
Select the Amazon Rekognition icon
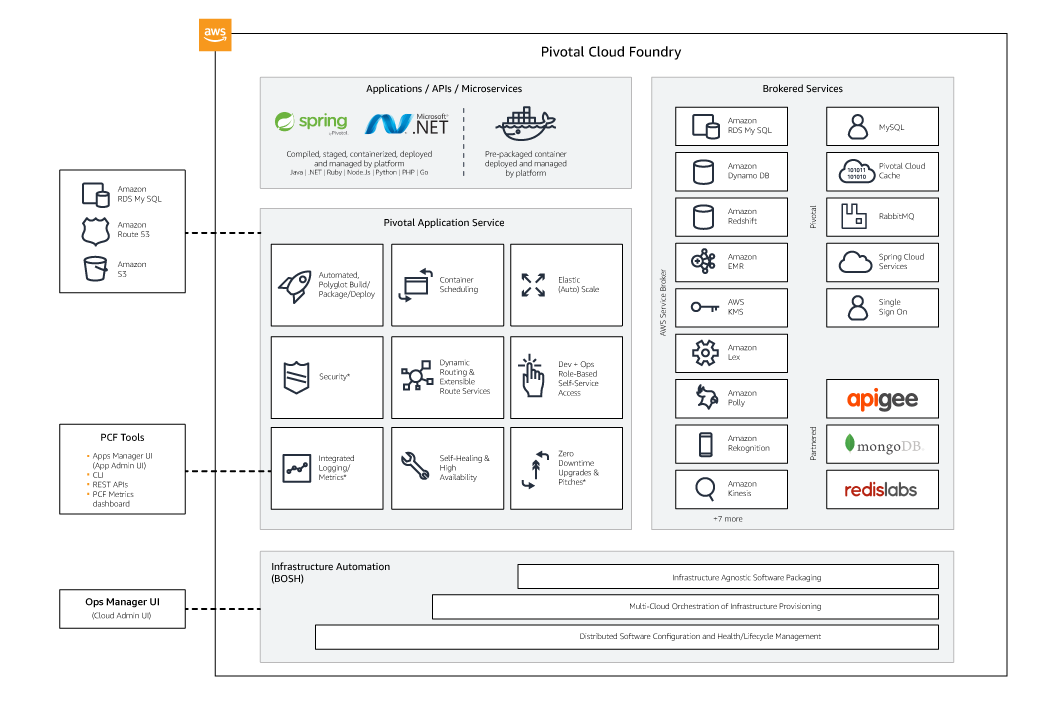pyautogui.click(x=707, y=444)
